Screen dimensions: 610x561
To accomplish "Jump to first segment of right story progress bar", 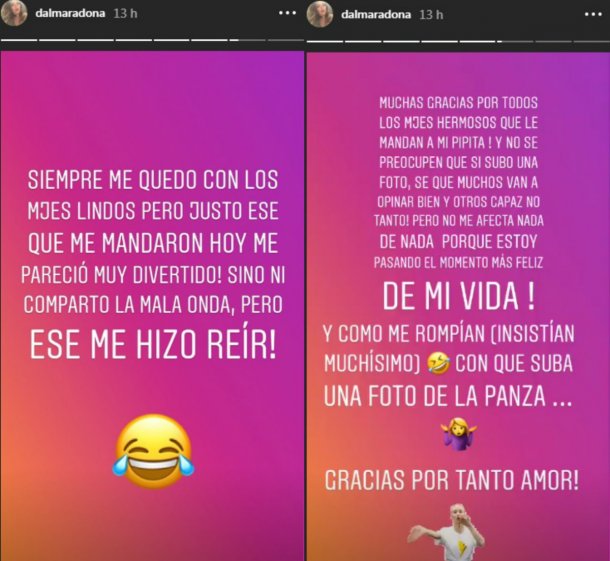I will coord(325,41).
